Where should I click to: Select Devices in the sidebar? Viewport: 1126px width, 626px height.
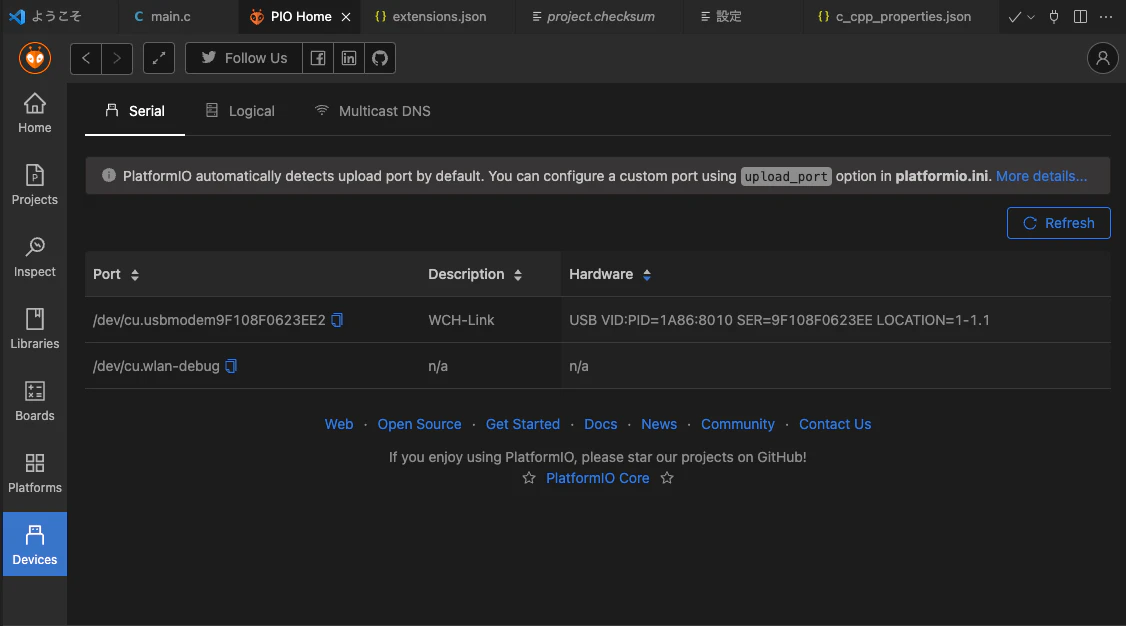[x=34, y=544]
